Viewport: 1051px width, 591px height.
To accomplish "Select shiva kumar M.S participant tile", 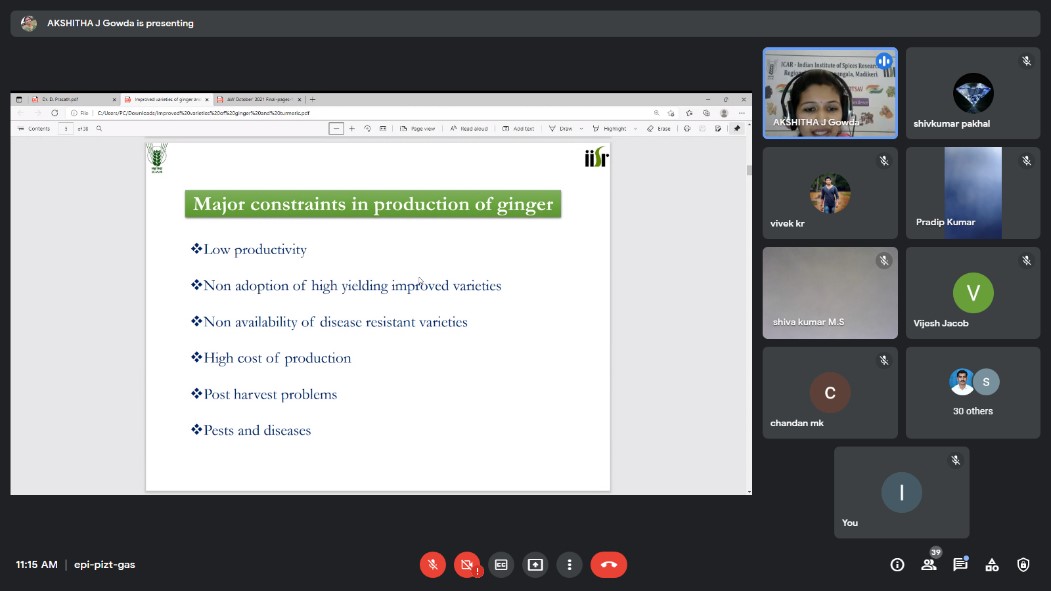I will click(830, 293).
